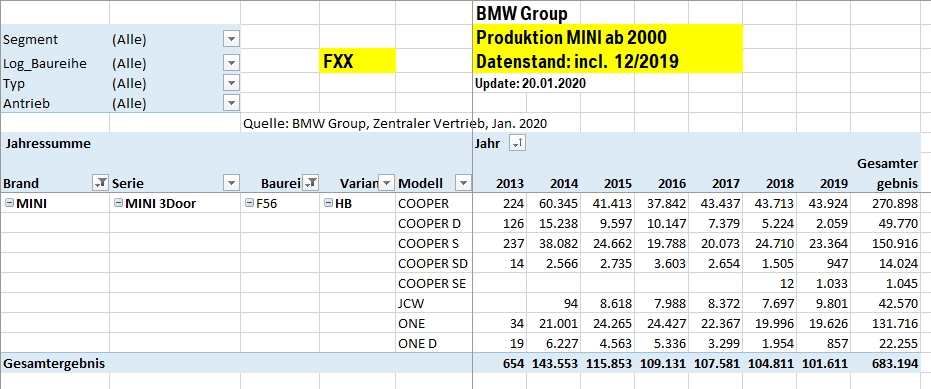The image size is (931, 389).
Task: Select the yellow FXX cell
Action: click(357, 61)
